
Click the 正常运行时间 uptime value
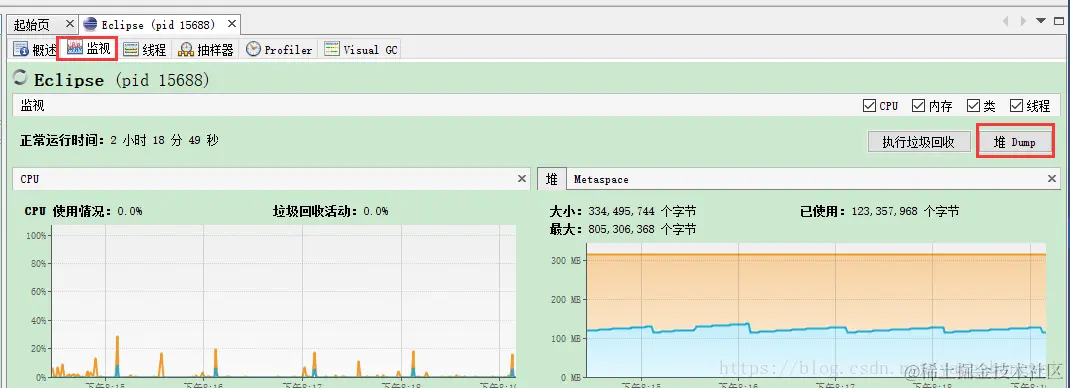tap(164, 140)
